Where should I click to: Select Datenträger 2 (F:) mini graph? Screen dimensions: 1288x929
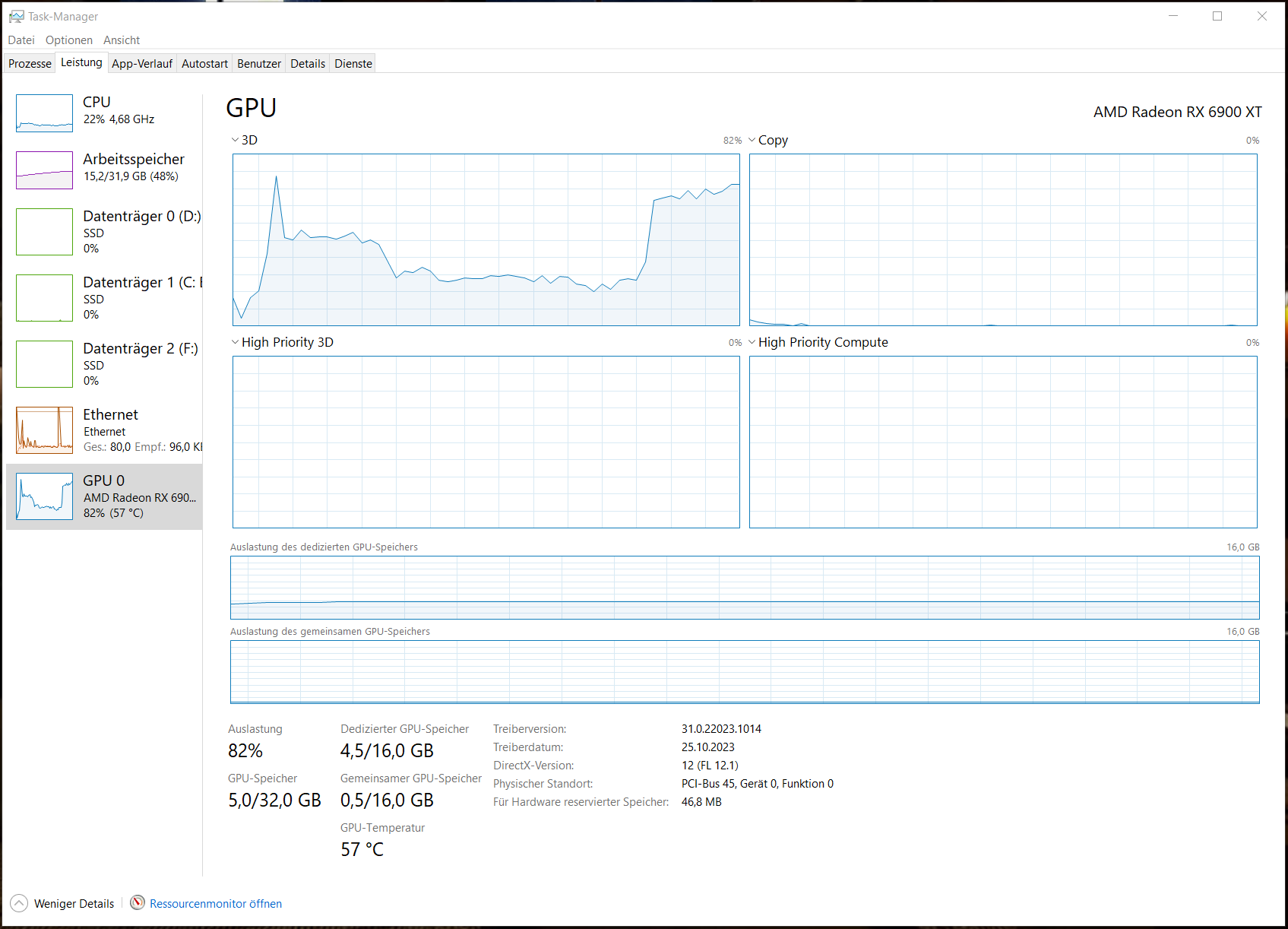click(44, 364)
